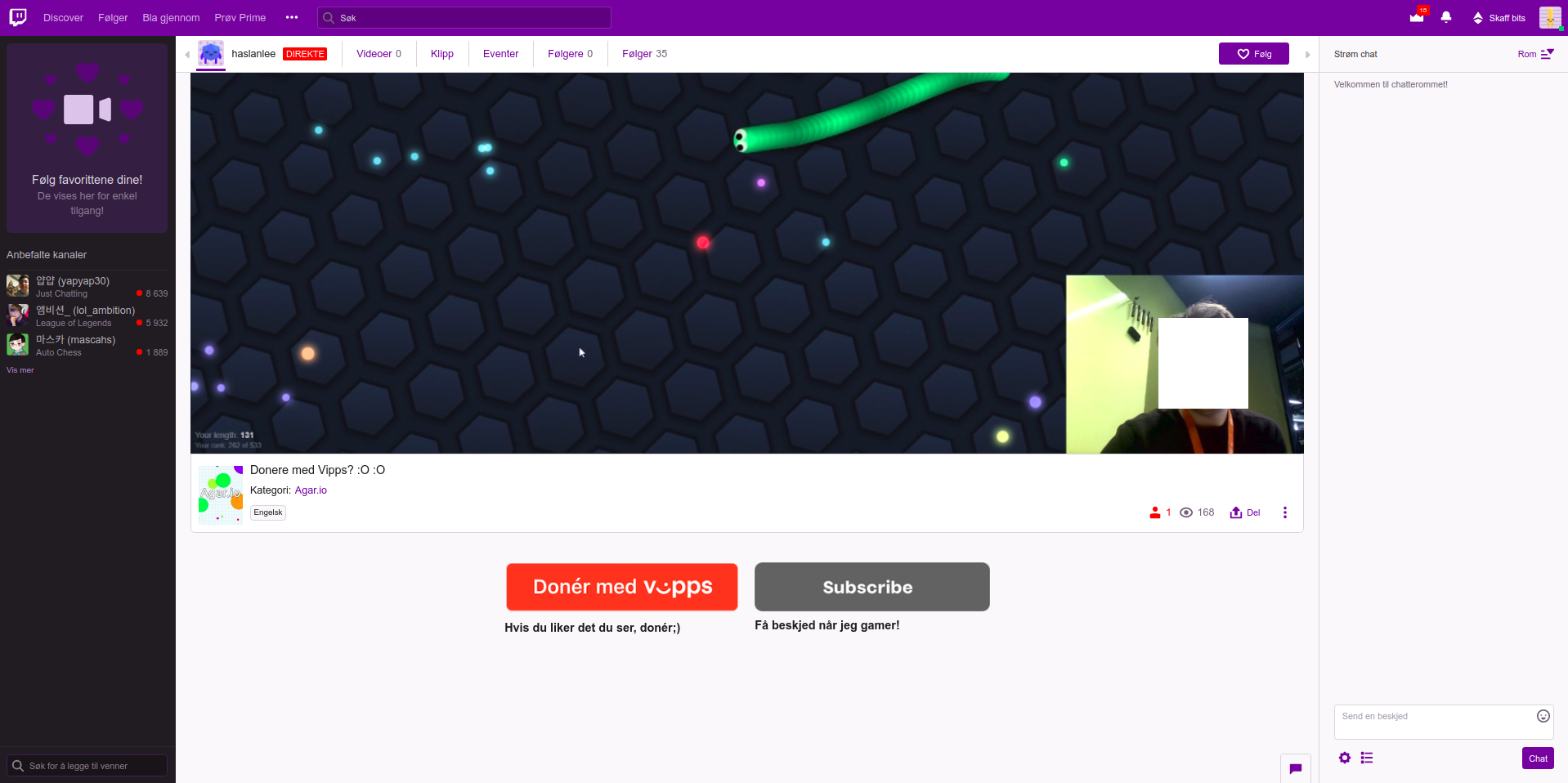Collapse the left sidebar arrow
1568x783 pixels.
point(187,55)
